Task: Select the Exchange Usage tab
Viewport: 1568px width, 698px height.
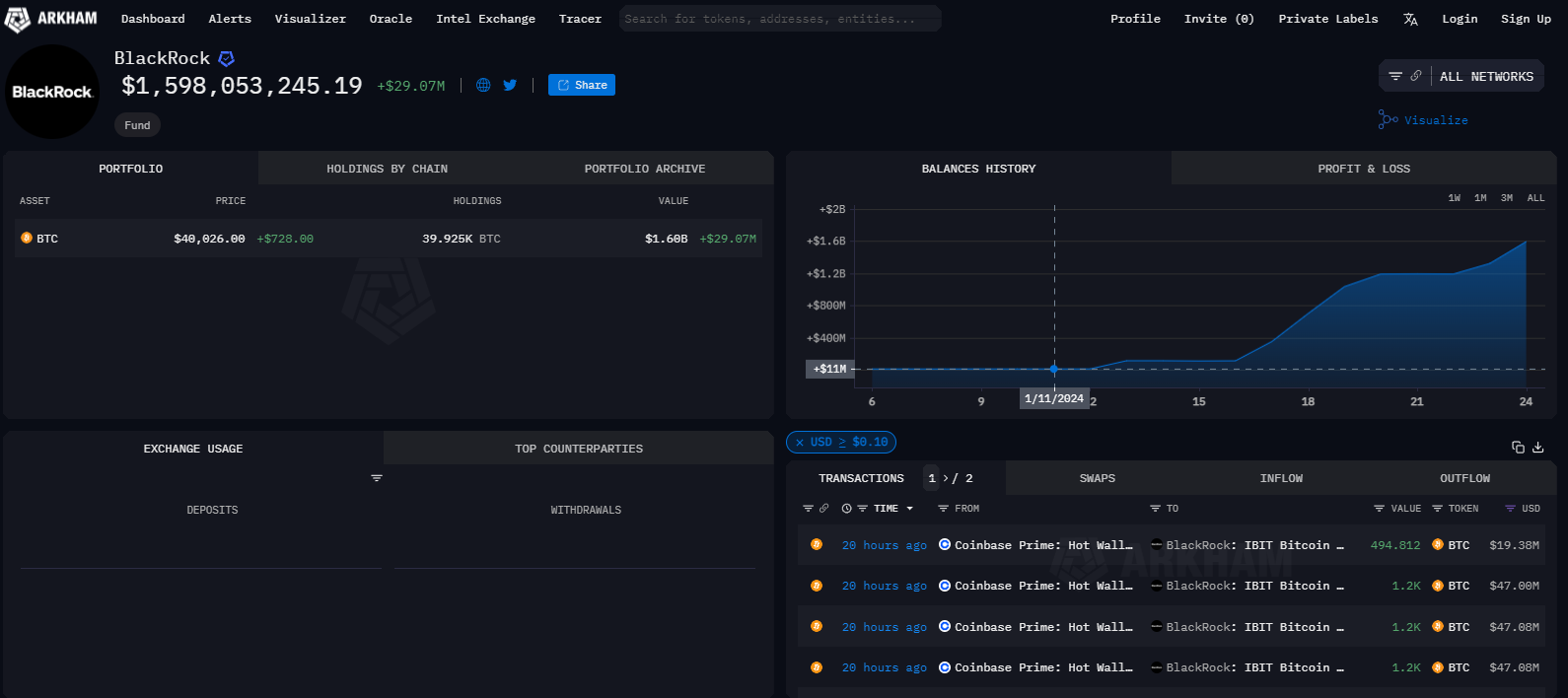Action: [x=193, y=449]
